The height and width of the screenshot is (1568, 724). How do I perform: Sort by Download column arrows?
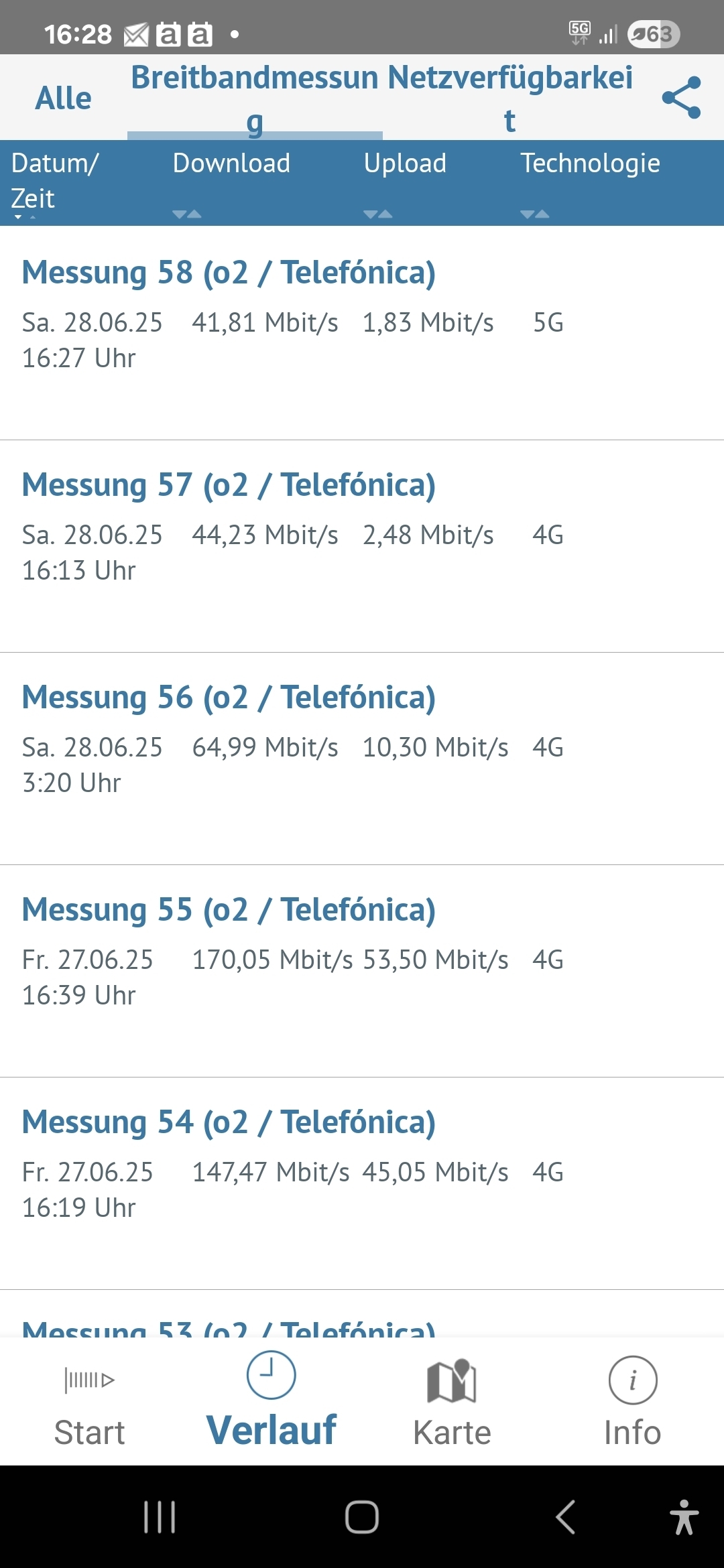pyautogui.click(x=187, y=214)
